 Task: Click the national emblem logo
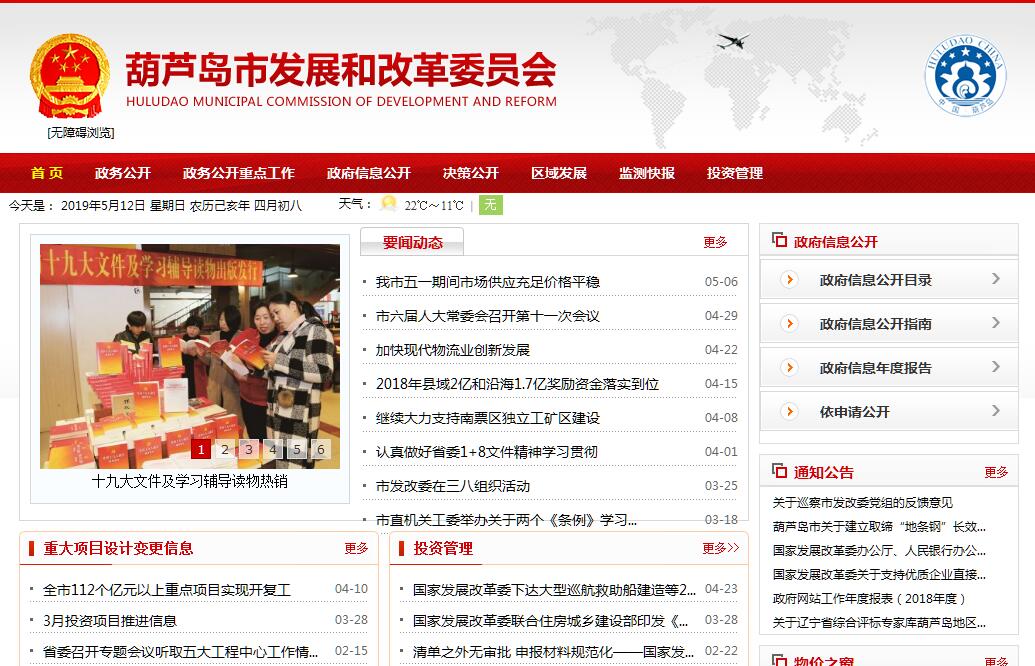[70, 76]
